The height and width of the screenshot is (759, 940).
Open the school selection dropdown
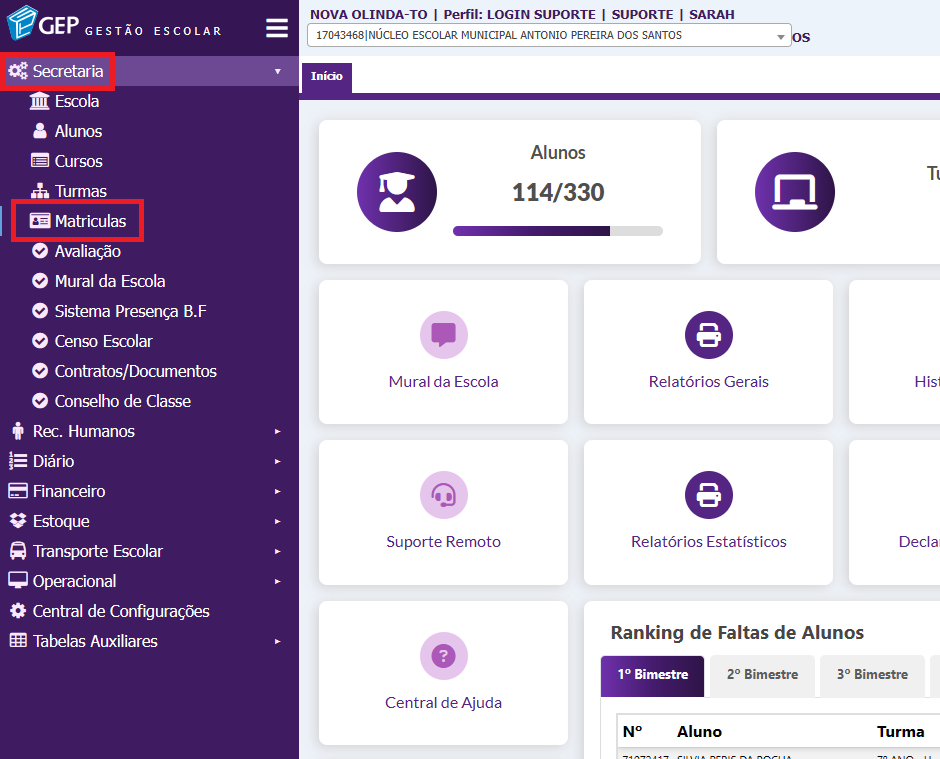pyautogui.click(x=549, y=36)
